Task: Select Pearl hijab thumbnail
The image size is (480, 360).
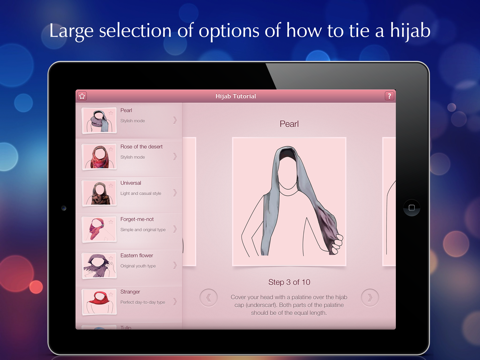Action: pyautogui.click(x=99, y=120)
